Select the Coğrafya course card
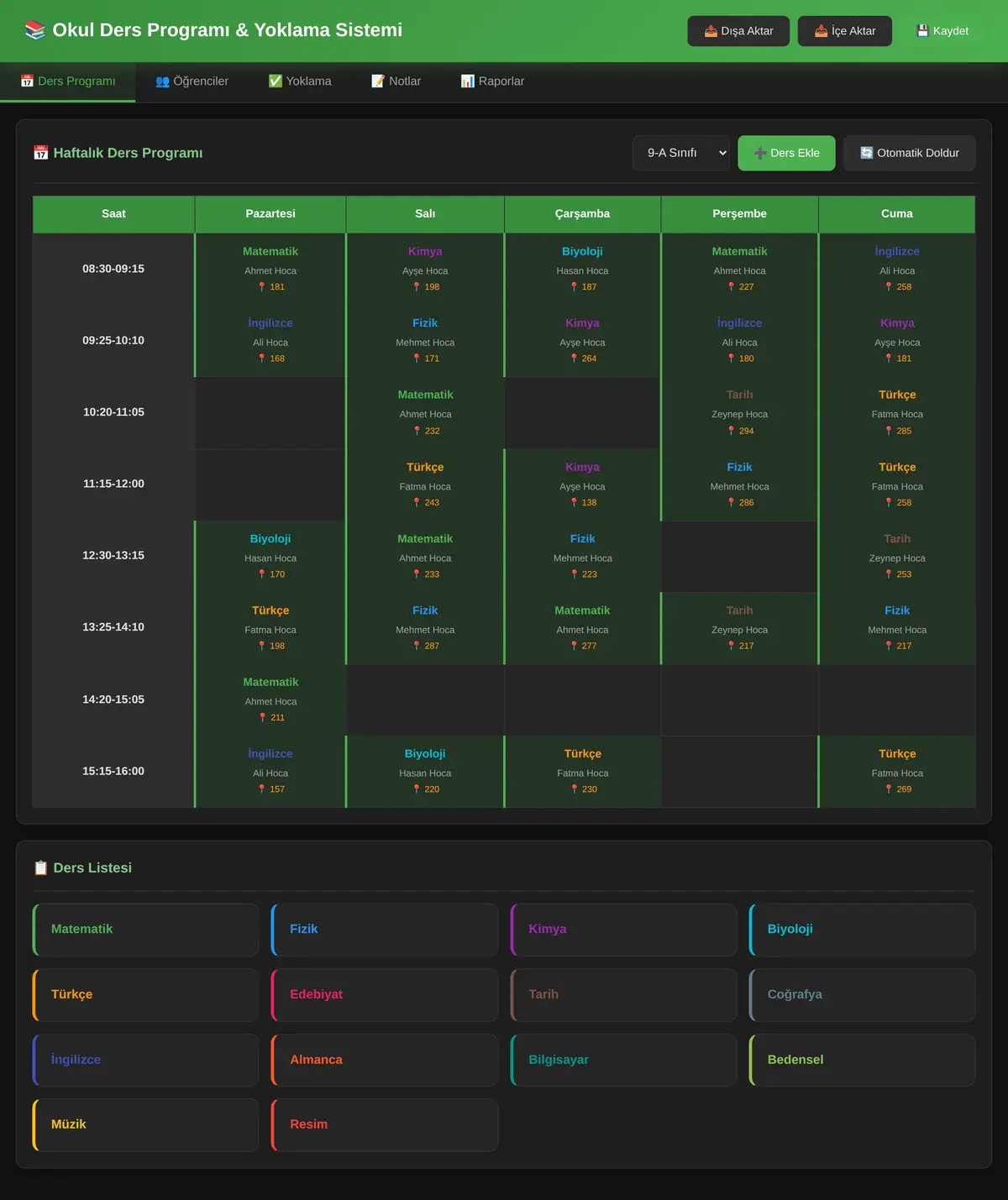 coord(862,995)
